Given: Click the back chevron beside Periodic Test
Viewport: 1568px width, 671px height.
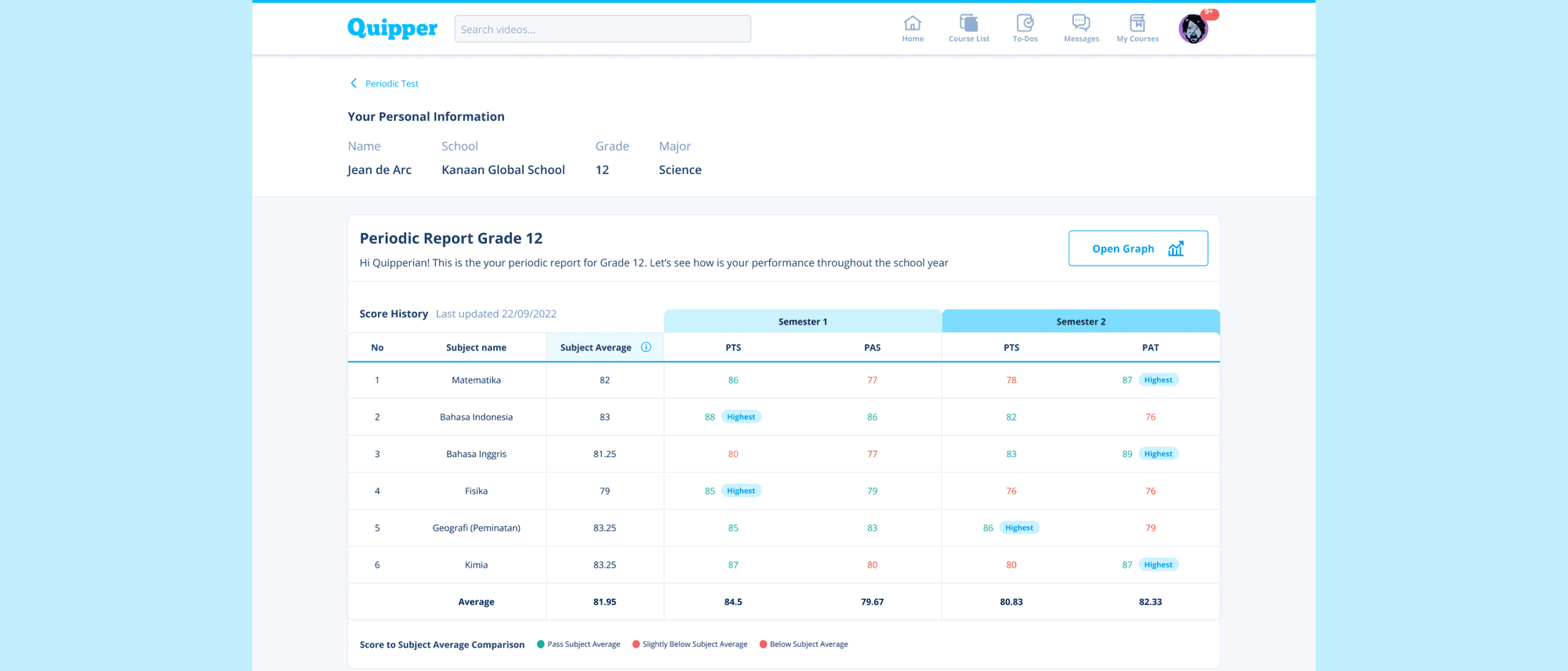Looking at the screenshot, I should (354, 83).
